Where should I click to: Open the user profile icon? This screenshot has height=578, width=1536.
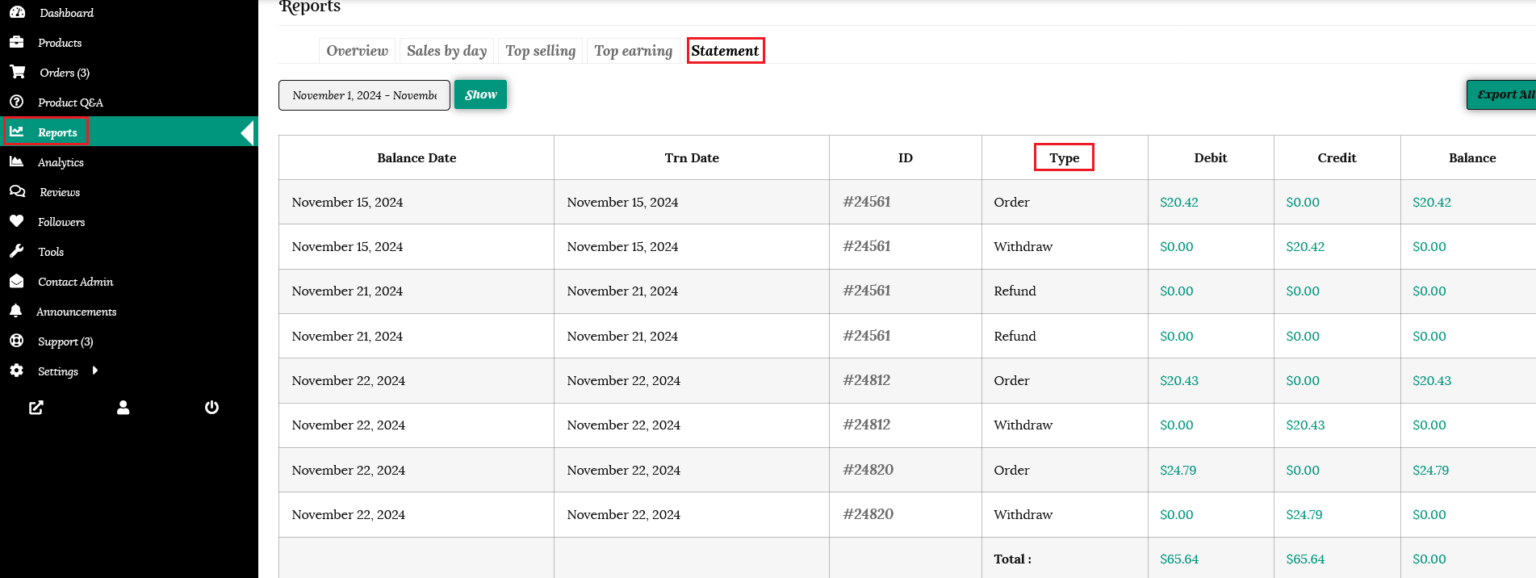pyautogui.click(x=123, y=407)
